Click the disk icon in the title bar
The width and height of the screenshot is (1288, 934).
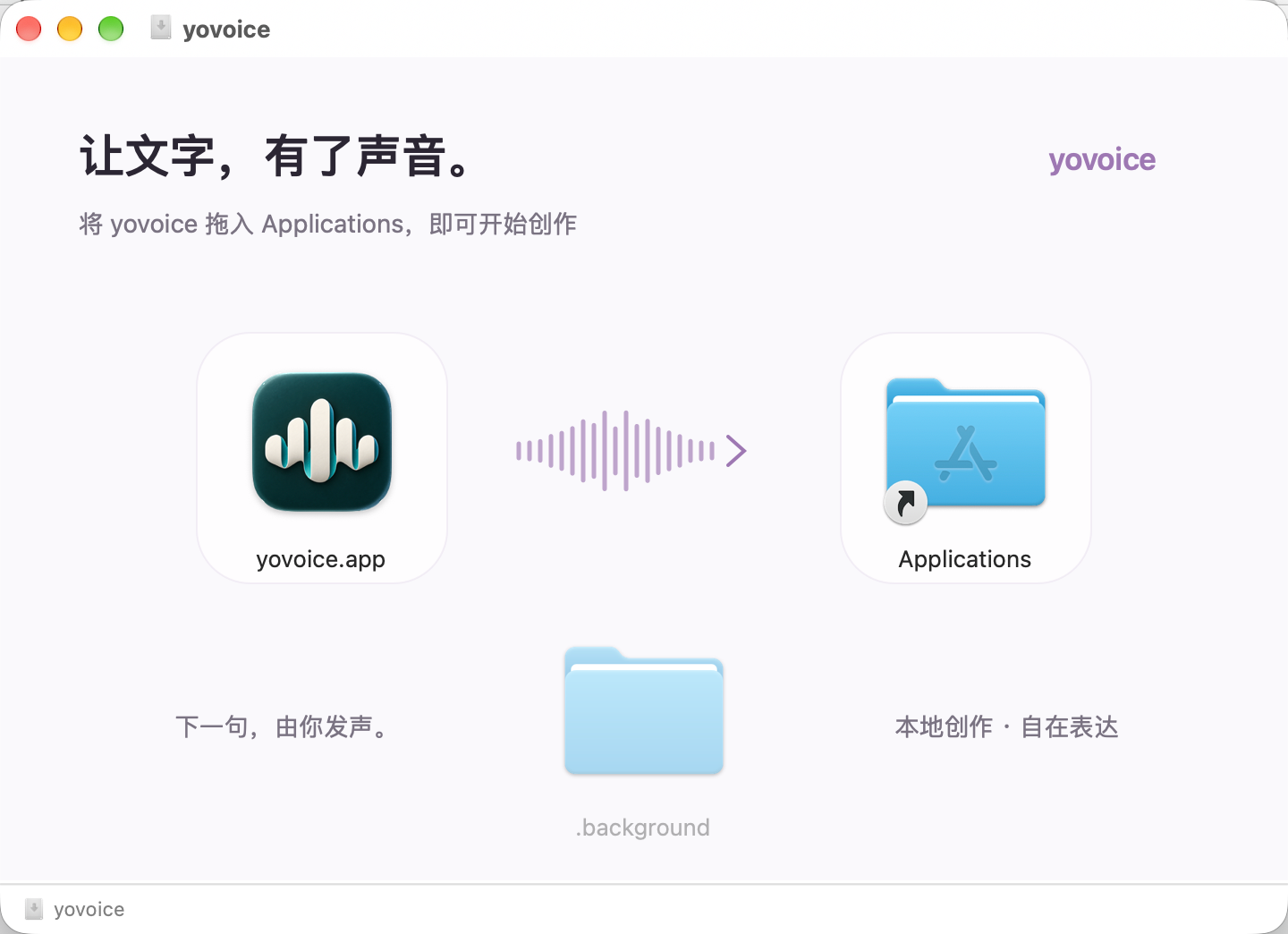(x=161, y=28)
